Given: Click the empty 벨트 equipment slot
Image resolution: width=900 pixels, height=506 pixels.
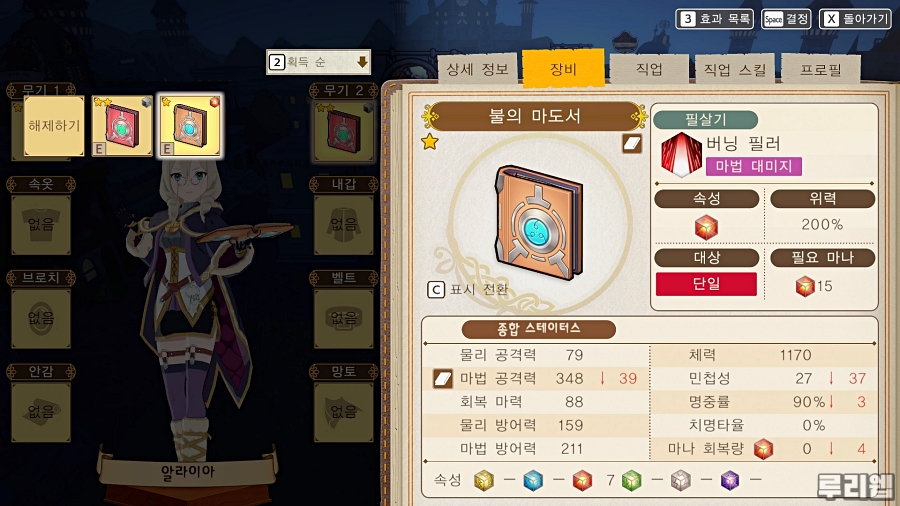Looking at the screenshot, I should pos(343,318).
